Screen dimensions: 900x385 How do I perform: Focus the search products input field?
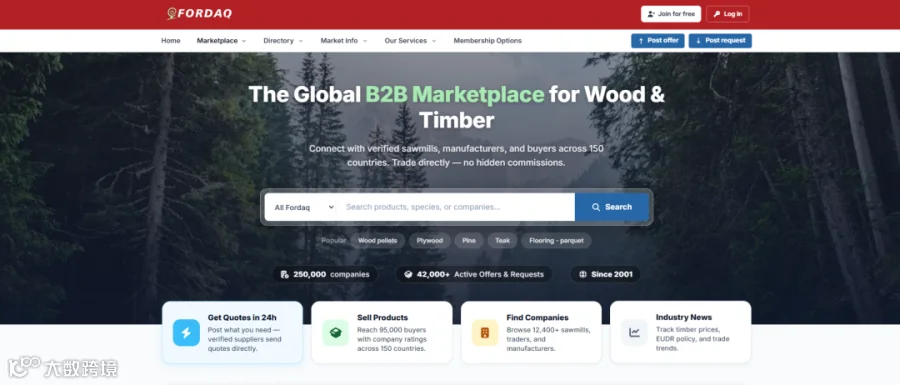pyautogui.click(x=456, y=207)
